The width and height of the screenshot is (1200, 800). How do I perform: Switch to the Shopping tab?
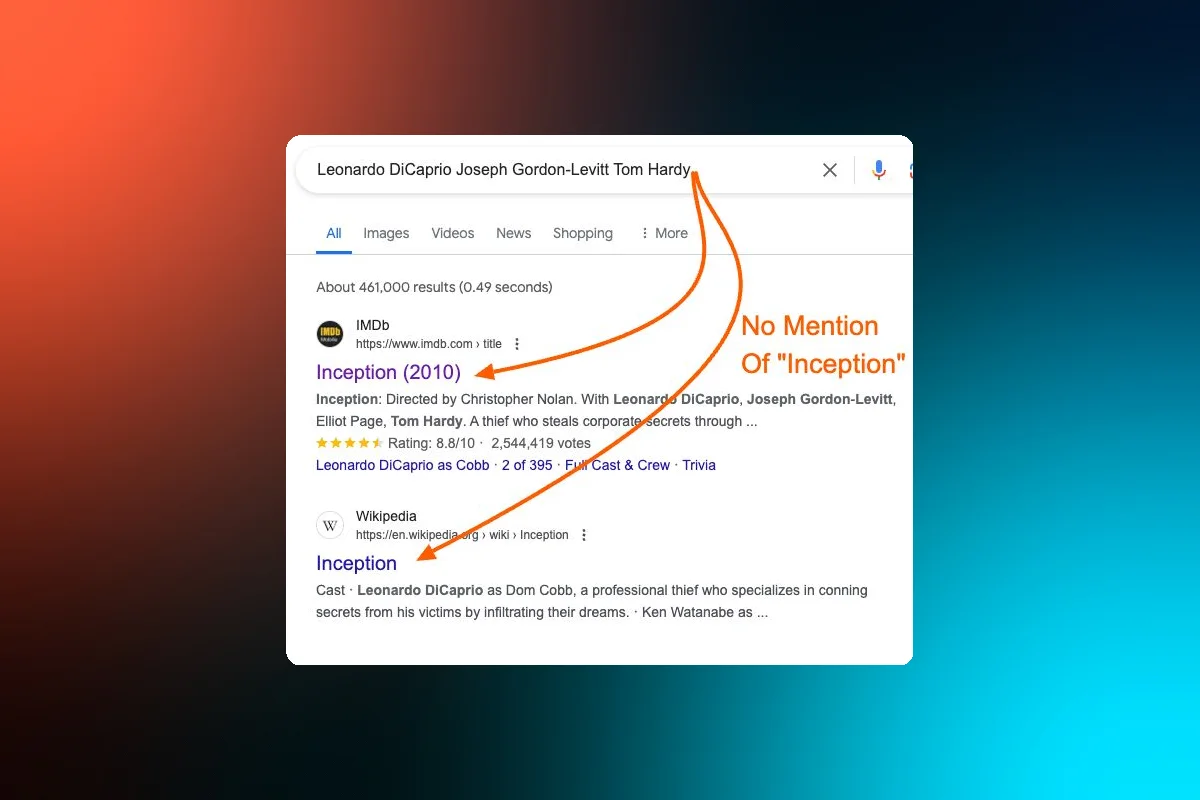(583, 233)
